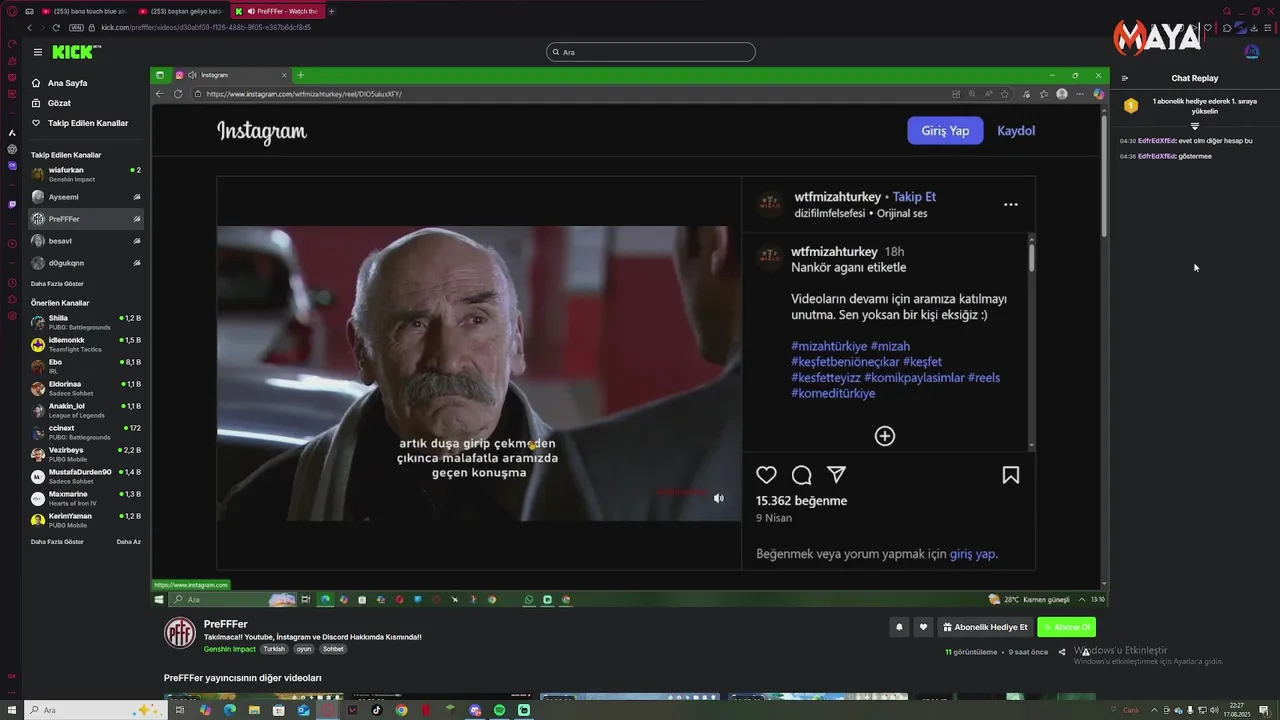Click the Sohbet tag
The image size is (1280, 720).
[333, 649]
